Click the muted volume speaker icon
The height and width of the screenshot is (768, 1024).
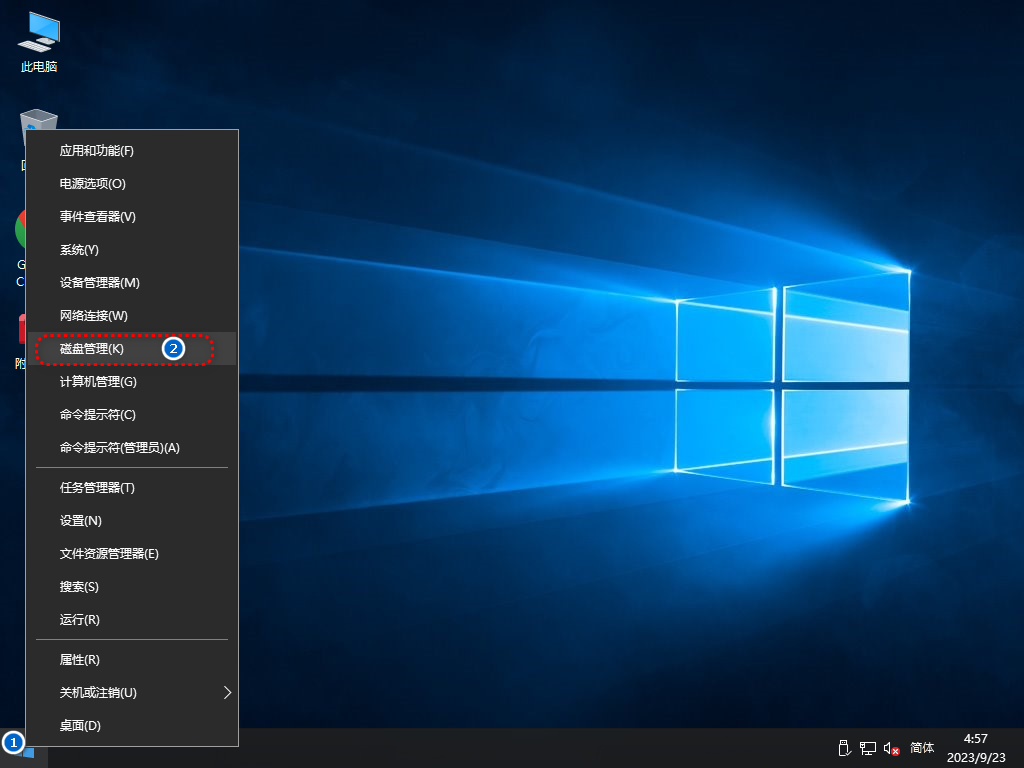(x=891, y=748)
